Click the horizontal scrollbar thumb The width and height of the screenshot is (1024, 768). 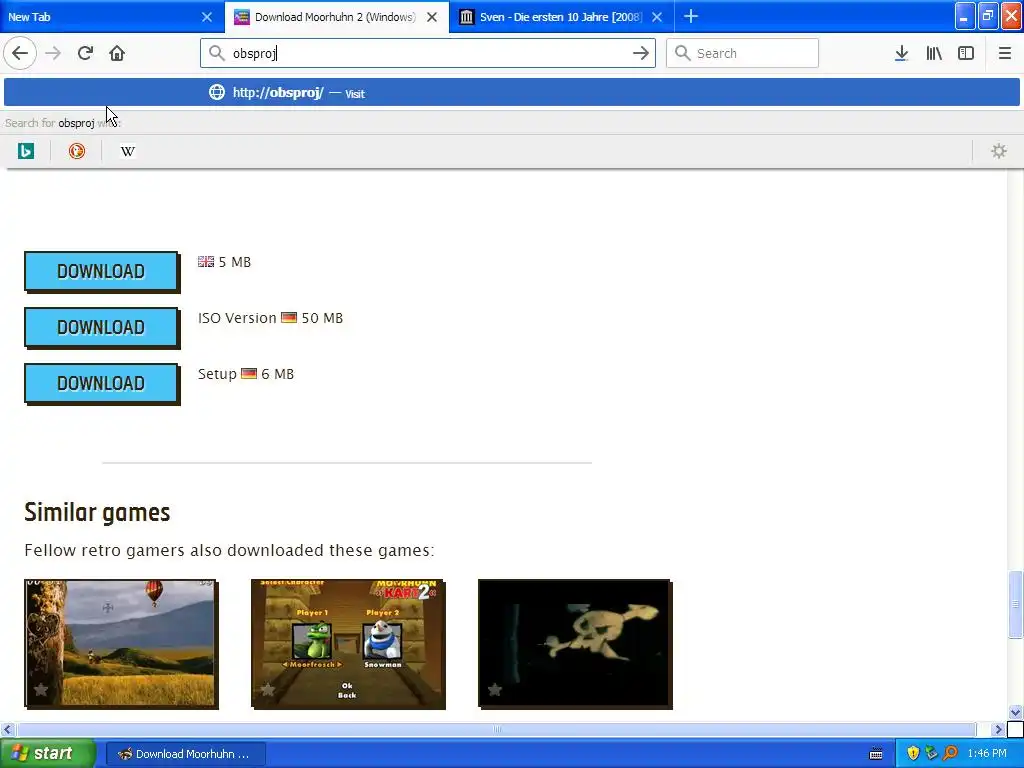pyautogui.click(x=496, y=729)
